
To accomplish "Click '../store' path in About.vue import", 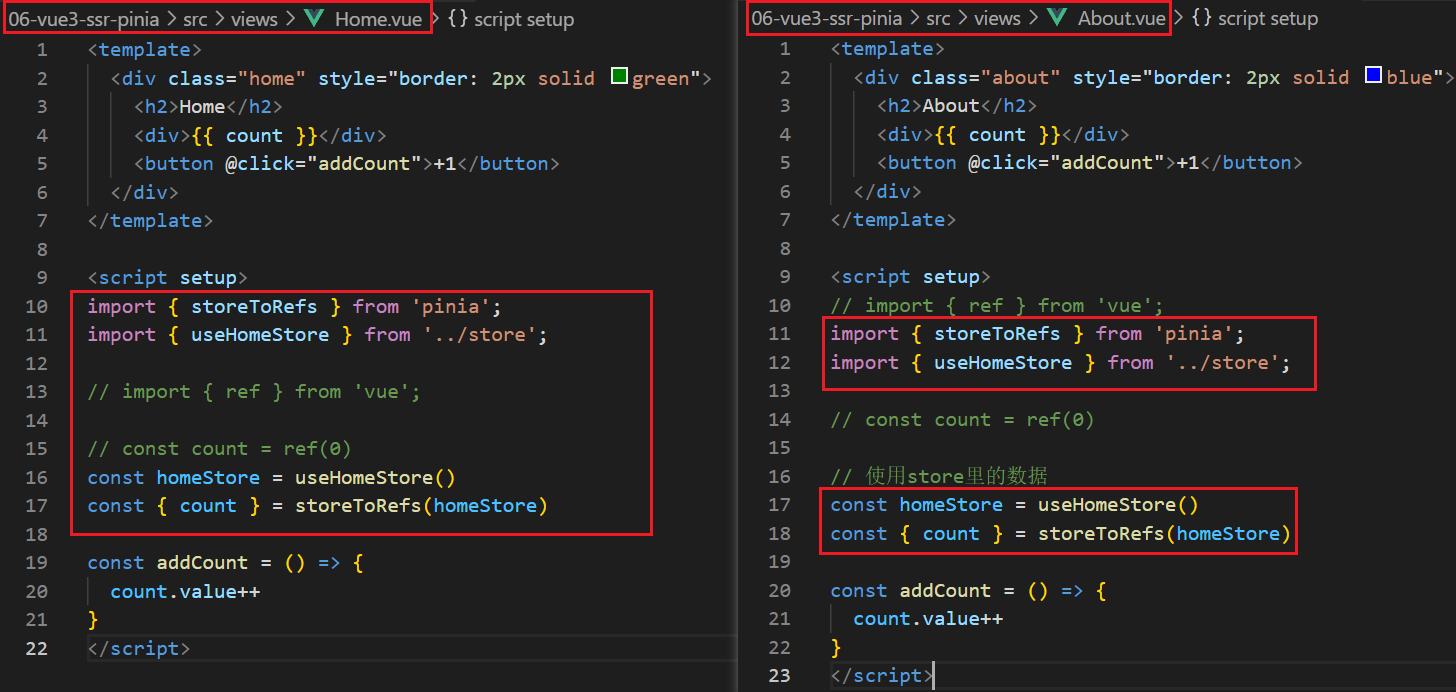I will [x=1223, y=363].
